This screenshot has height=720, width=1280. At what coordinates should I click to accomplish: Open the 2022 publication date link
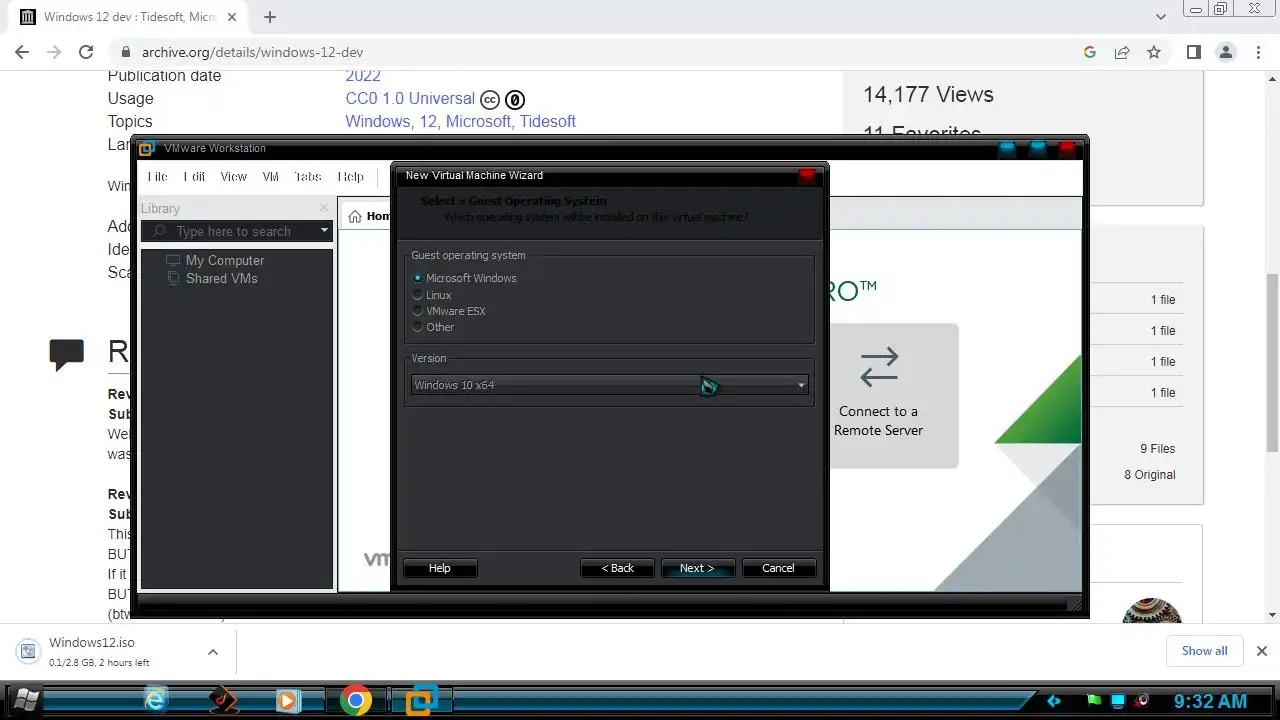click(363, 76)
